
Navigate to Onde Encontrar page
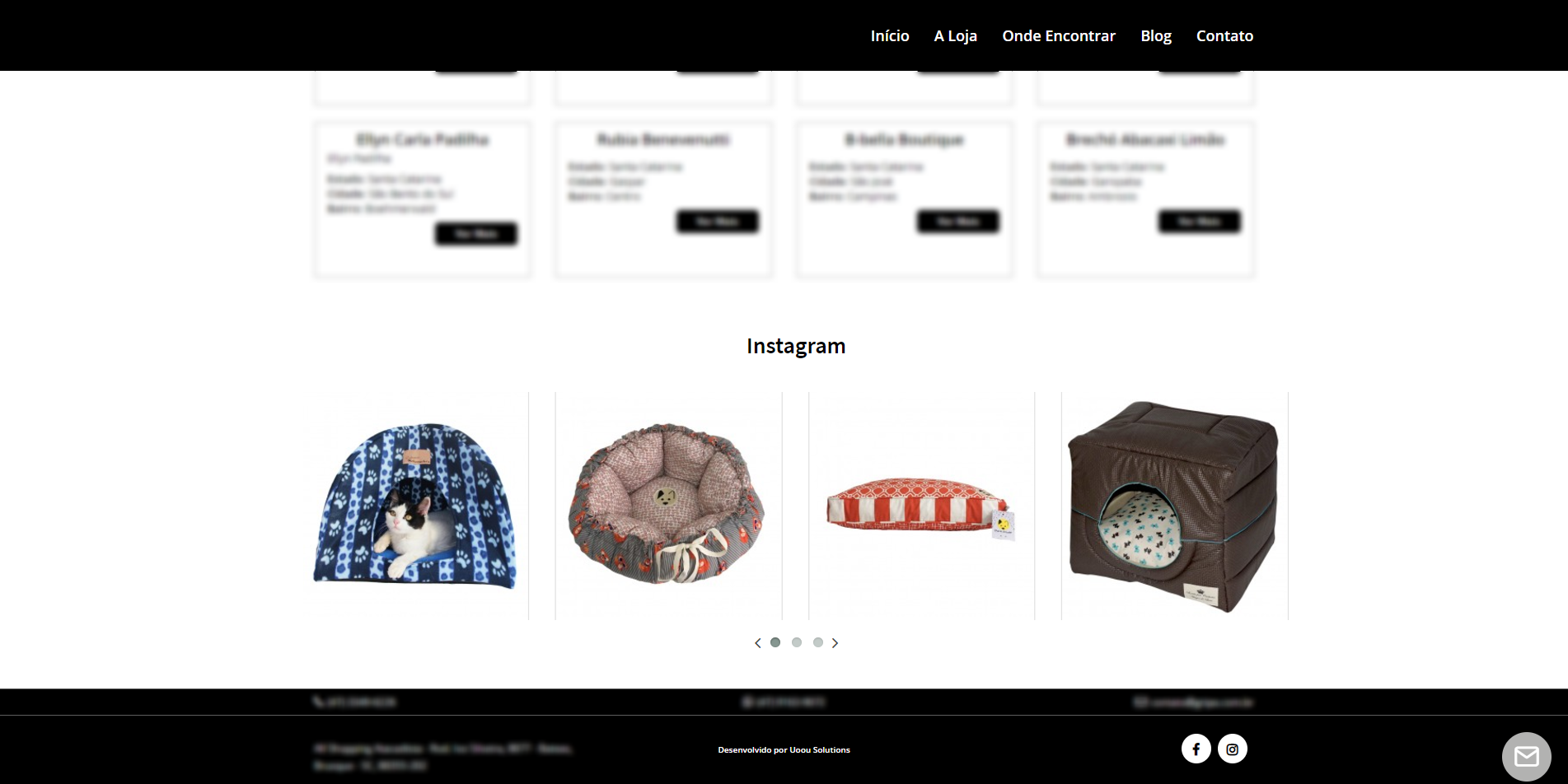(1059, 35)
